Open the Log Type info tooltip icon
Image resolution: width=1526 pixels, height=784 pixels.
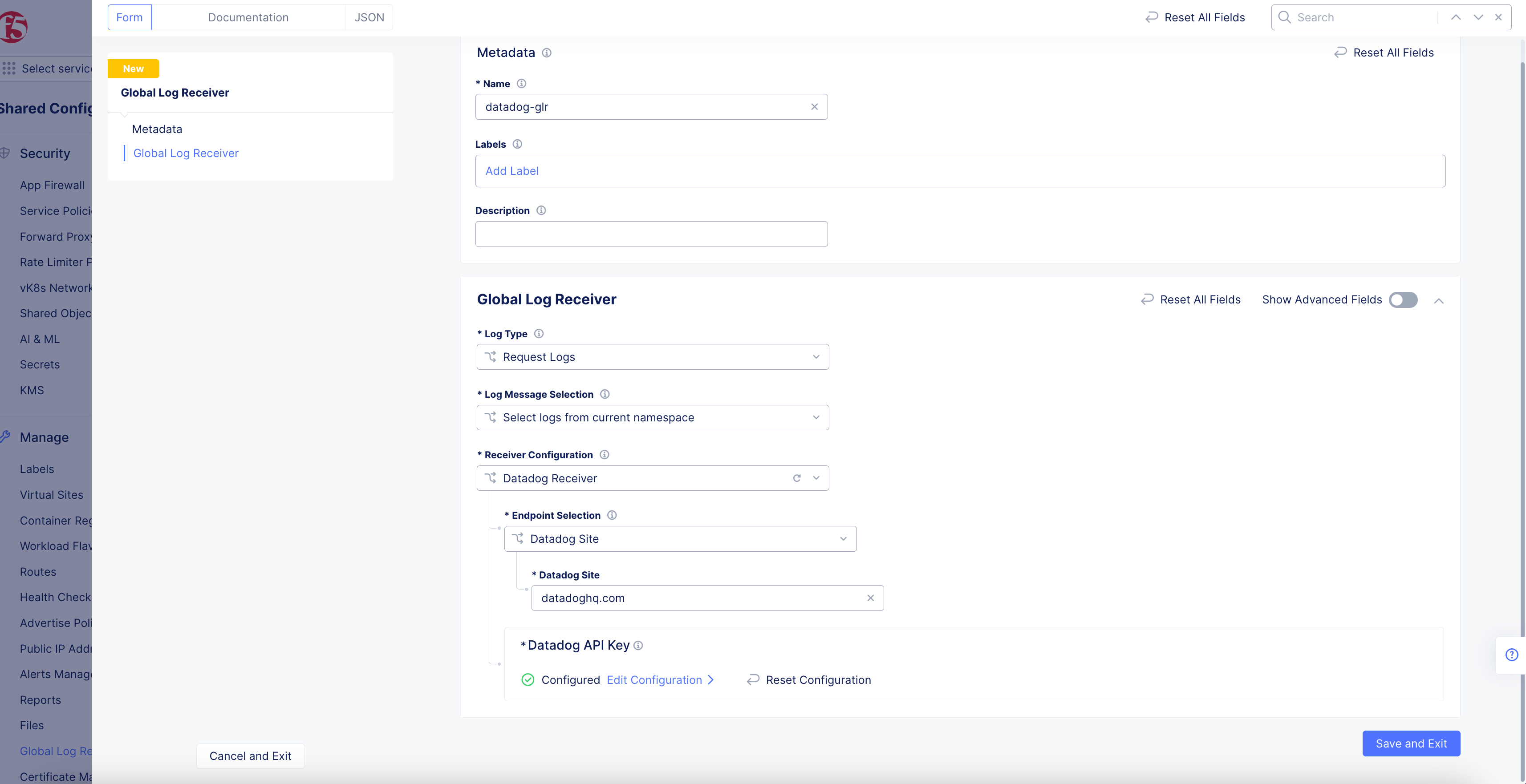(539, 333)
